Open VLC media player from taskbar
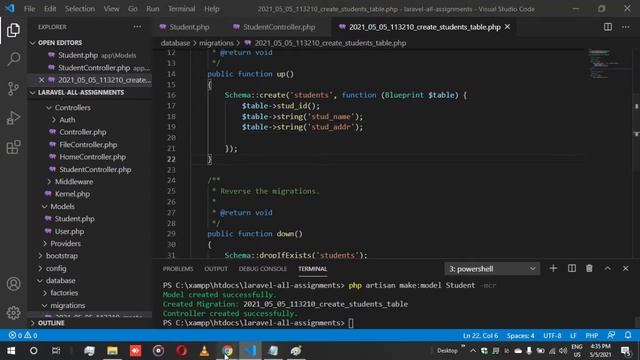 click(204, 351)
